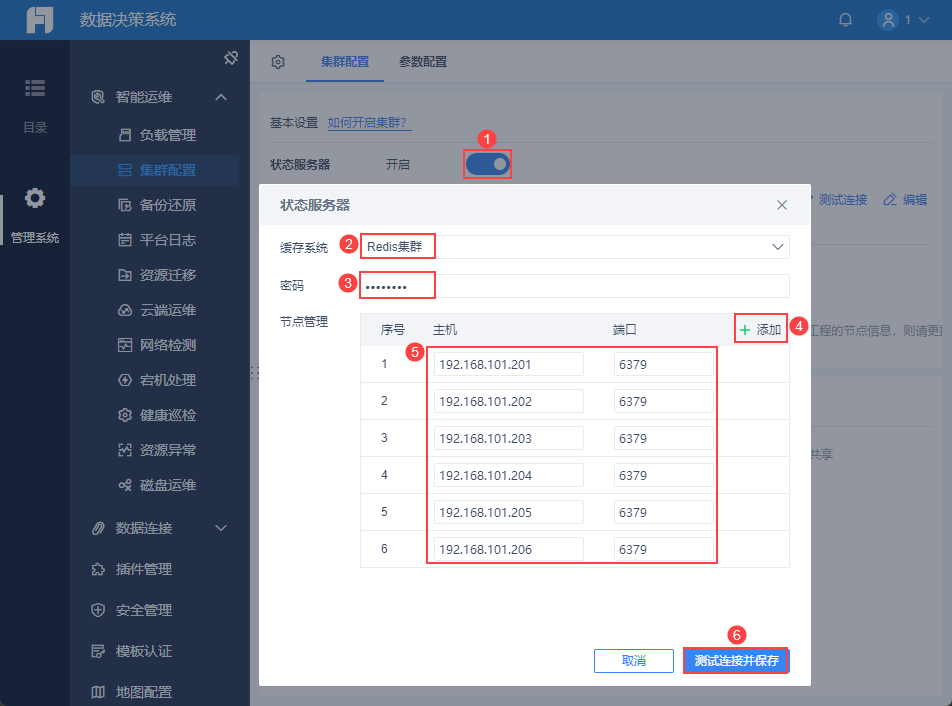The height and width of the screenshot is (706, 952).
Task: Collapse the 智能运维 section chevron
Action: coord(221,97)
